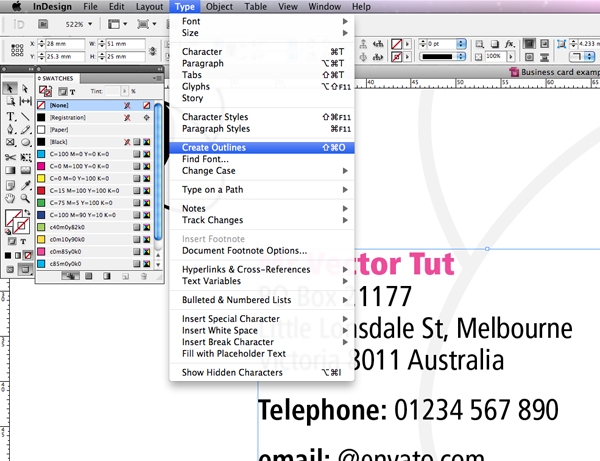Select the Gap tool

point(26,101)
